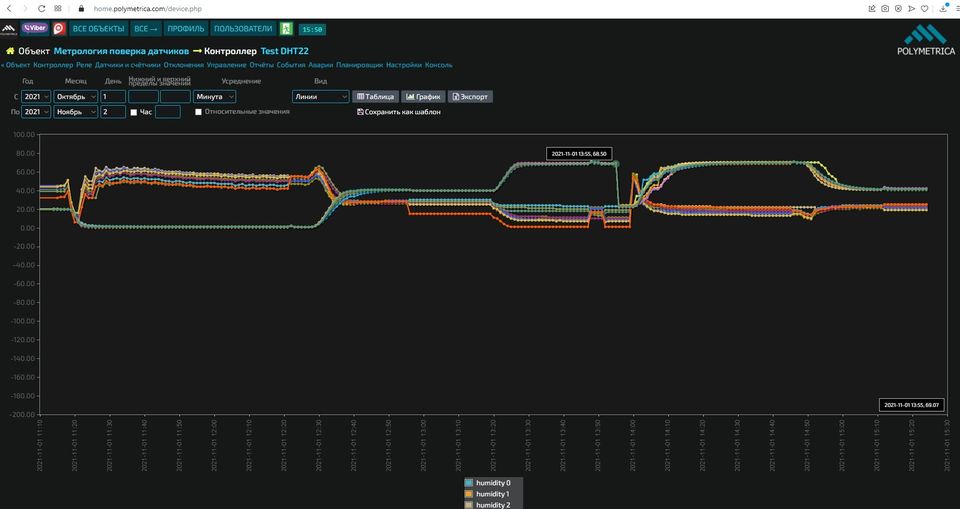Open Датчики и счётчики tab

(x=127, y=65)
